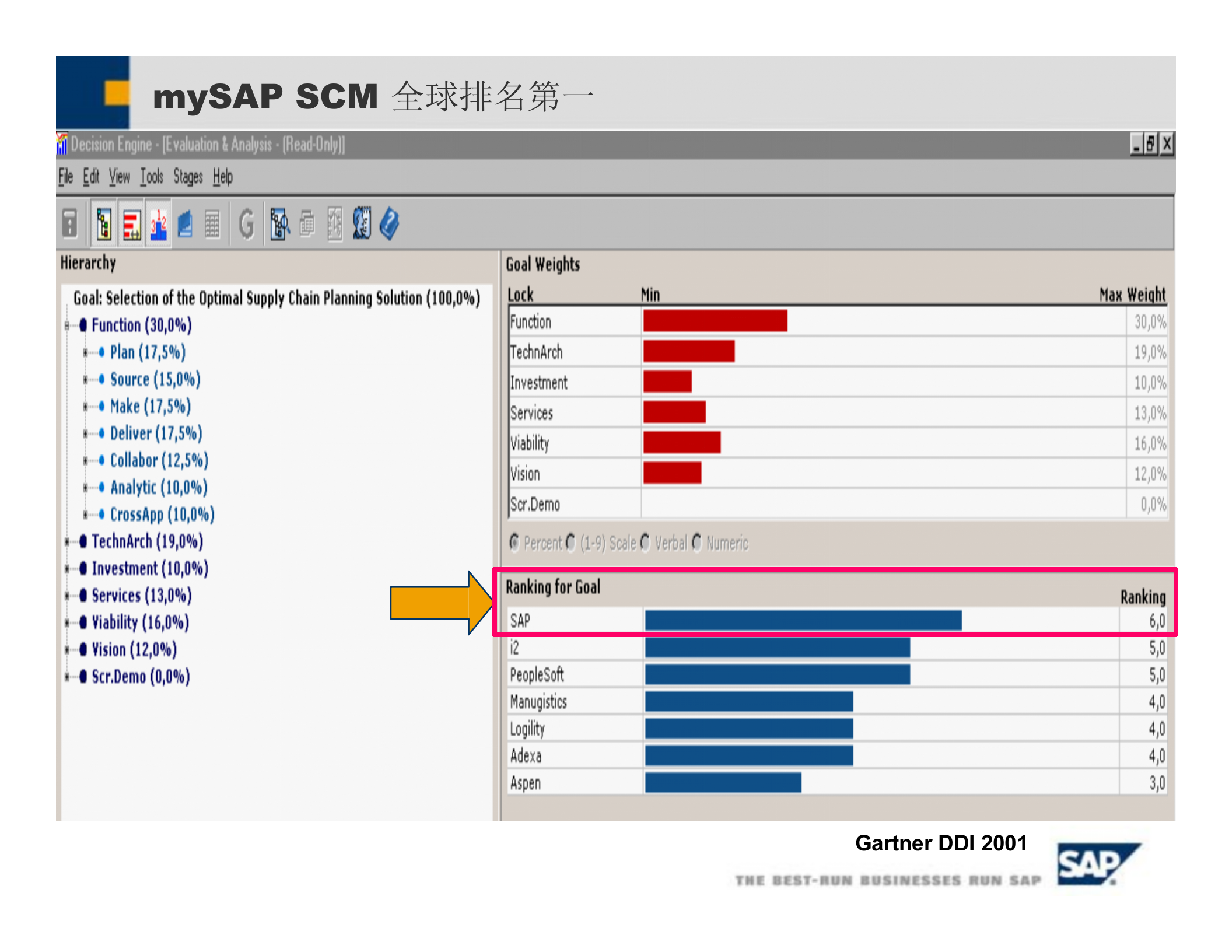Open the Tools menu
This screenshot has width=1232, height=952.
coord(151,176)
